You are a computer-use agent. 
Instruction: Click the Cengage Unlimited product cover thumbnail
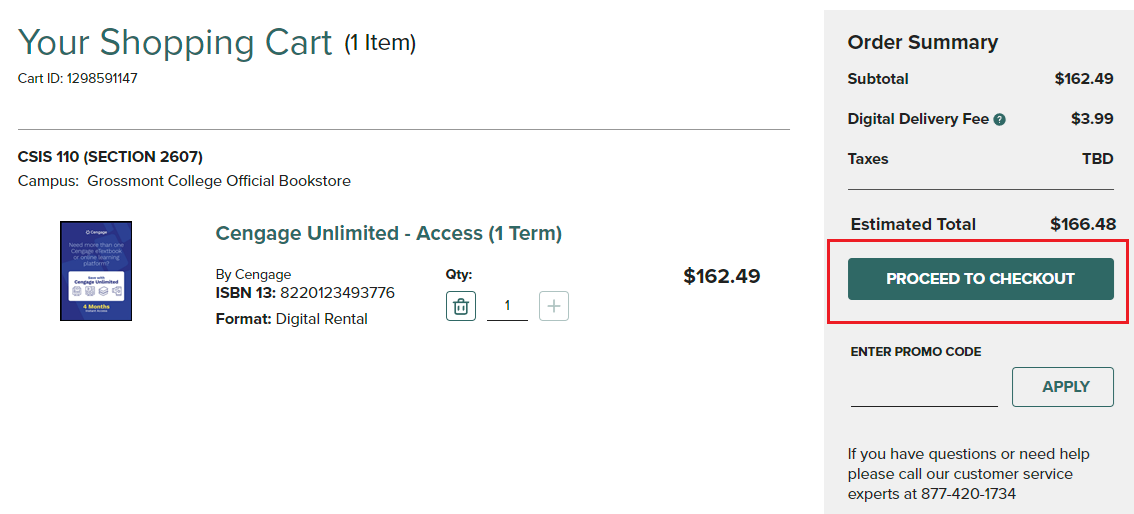pos(96,271)
